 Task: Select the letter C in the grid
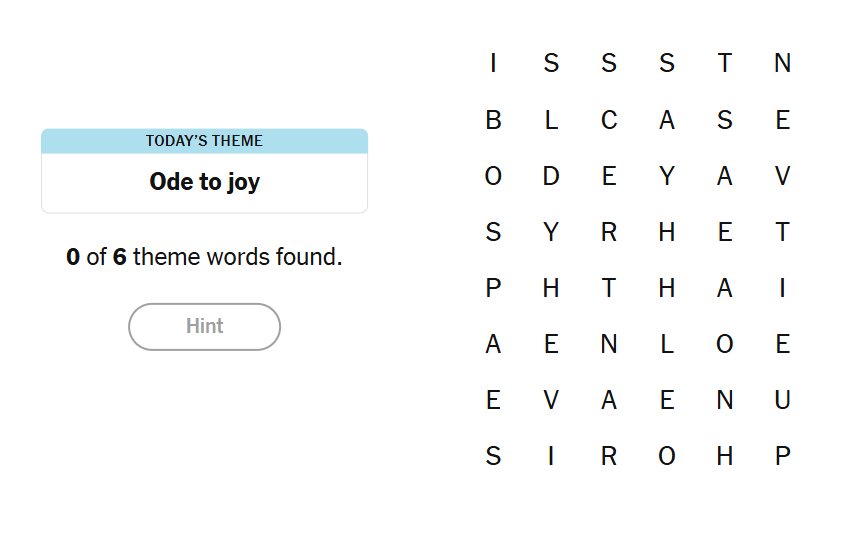point(609,121)
